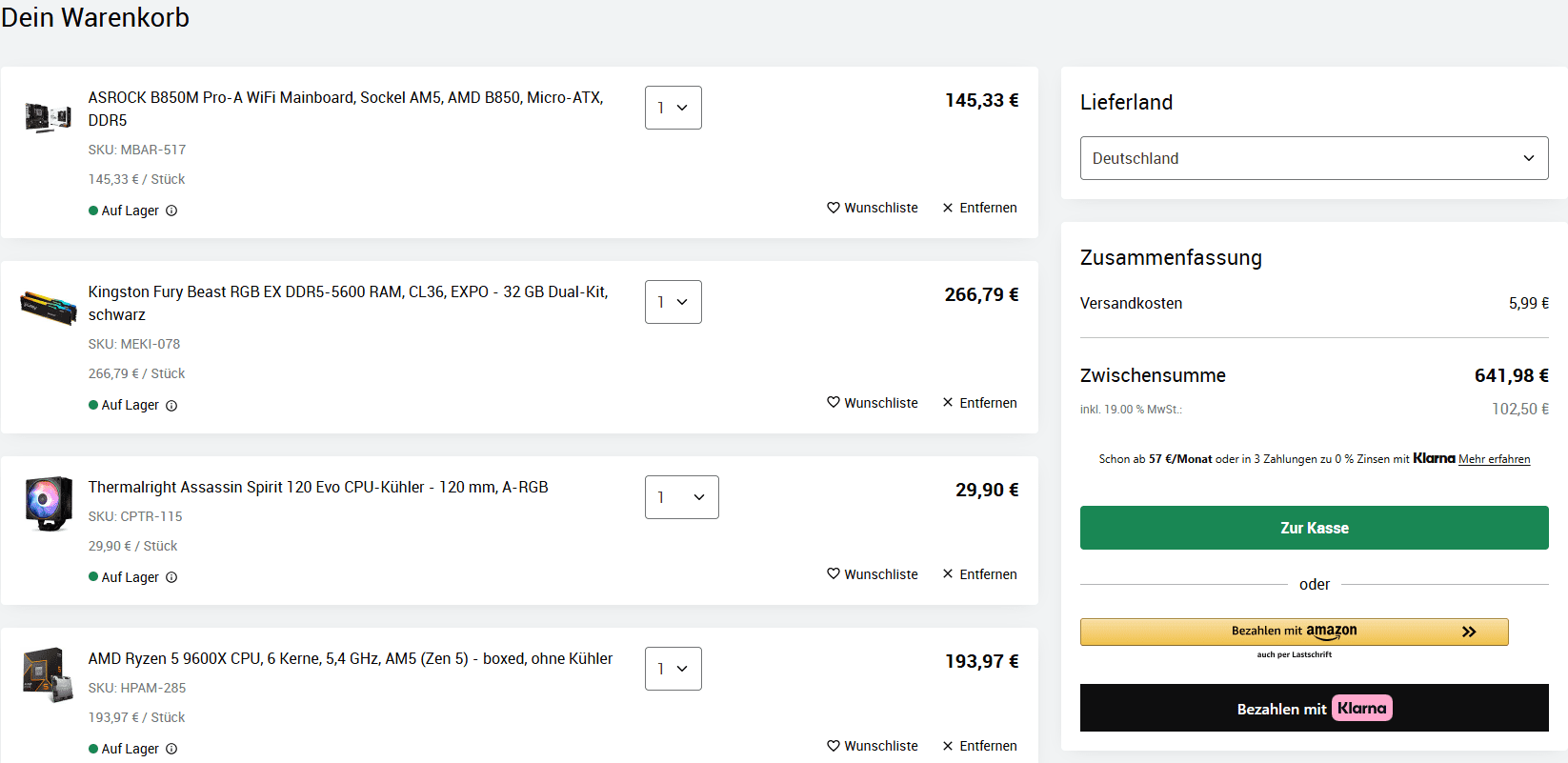This screenshot has width=1568, height=763.
Task: Click Kingston Fury Beast RAM product thumbnail
Action: click(x=48, y=308)
